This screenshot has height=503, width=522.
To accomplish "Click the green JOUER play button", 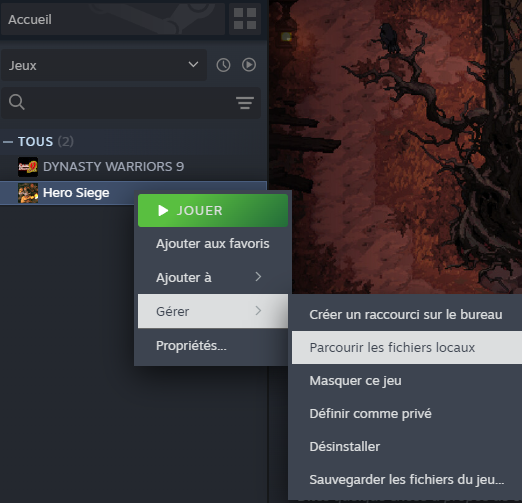I will click(x=213, y=211).
